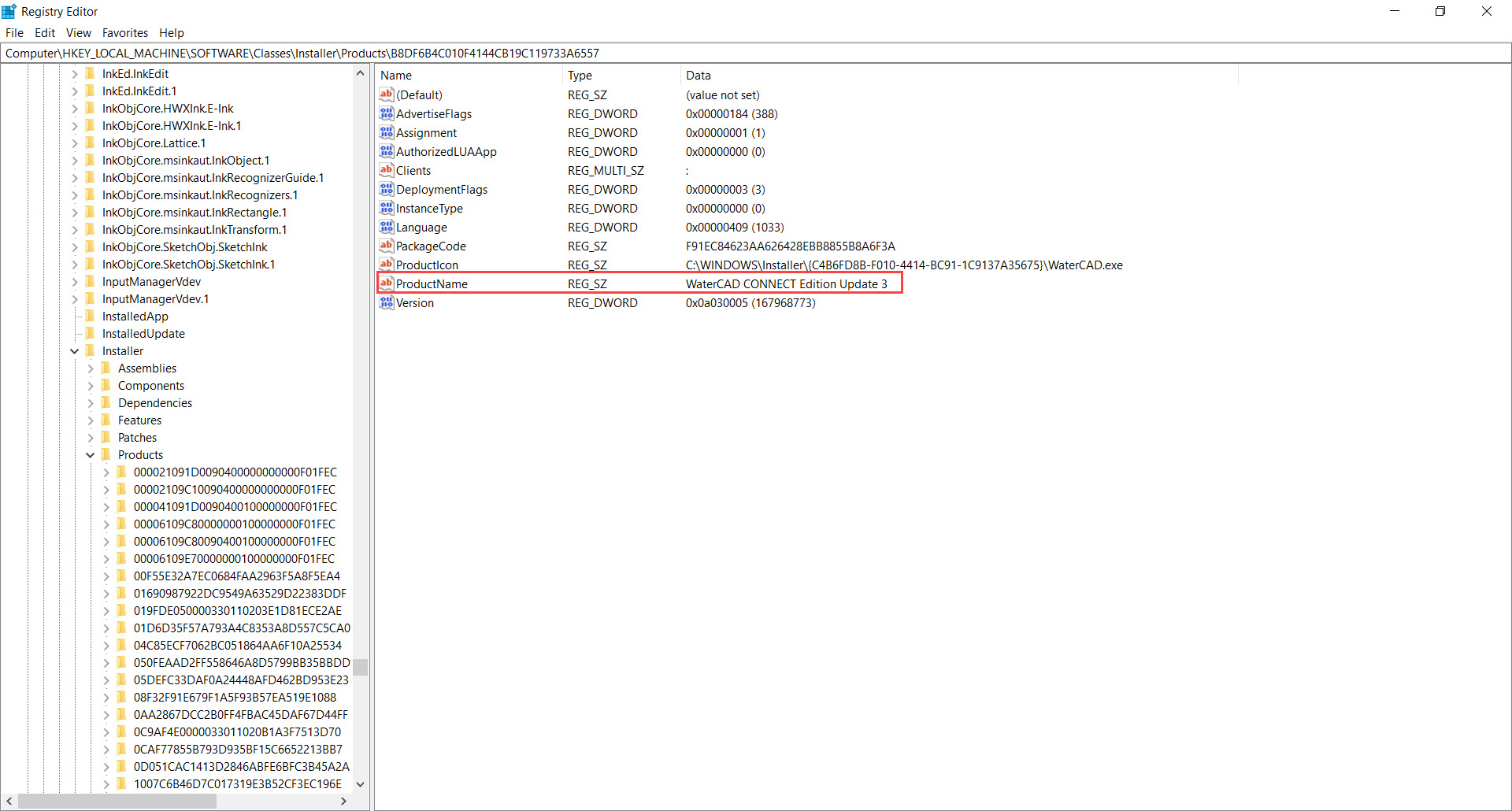Select the InkObjCore.SketchObj.SketchInk key
Screen dimensions: 1512x811
coord(184,246)
